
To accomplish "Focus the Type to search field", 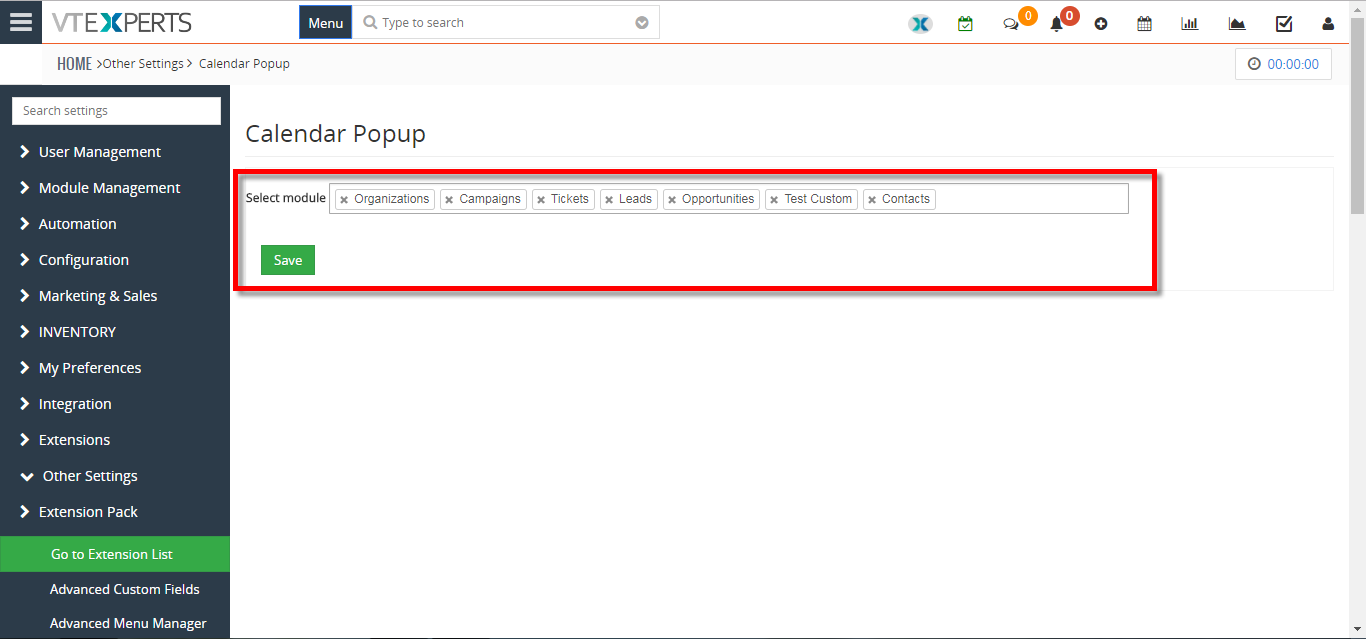I will pyautogui.click(x=505, y=23).
